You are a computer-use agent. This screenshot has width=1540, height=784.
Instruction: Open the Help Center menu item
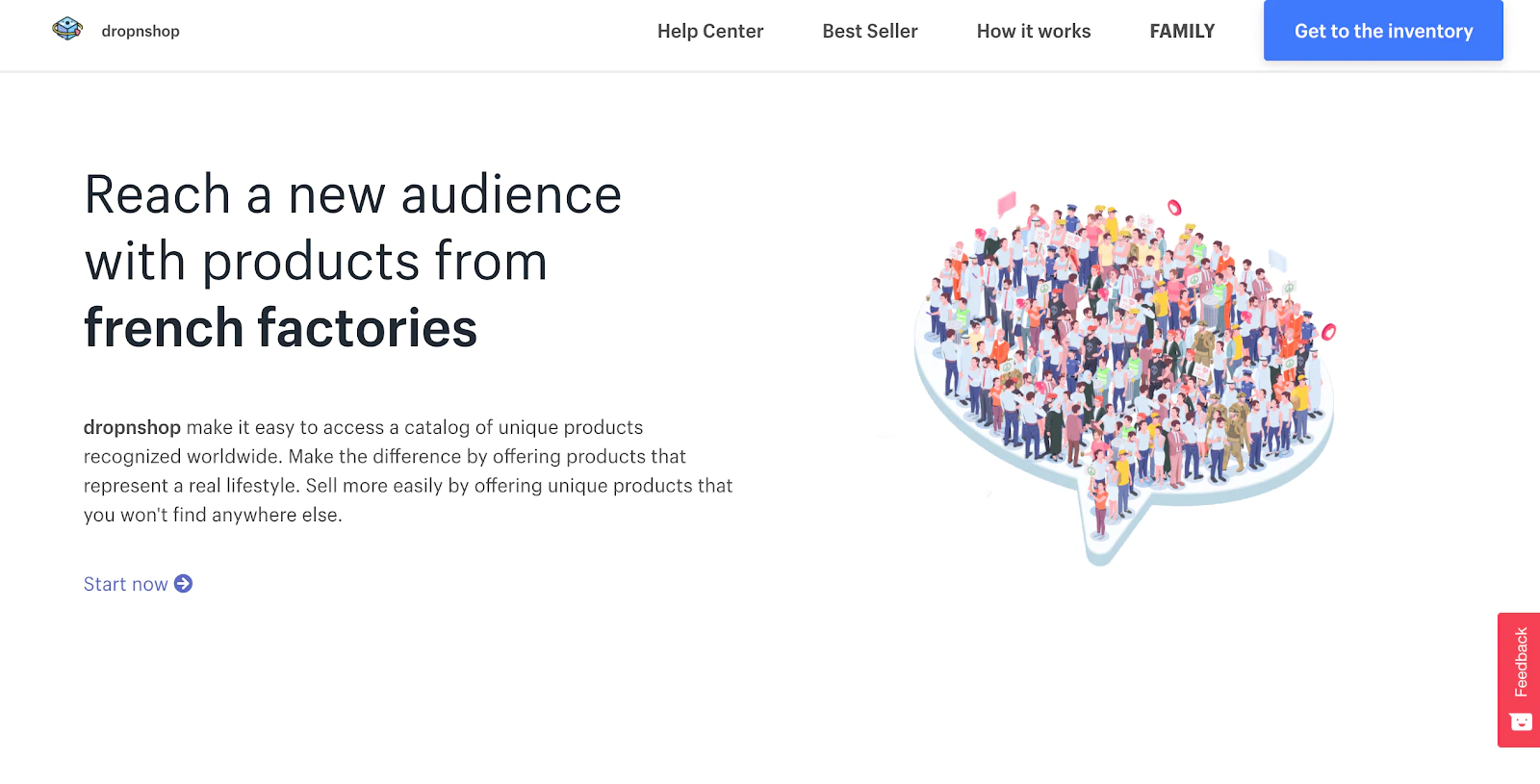(710, 31)
